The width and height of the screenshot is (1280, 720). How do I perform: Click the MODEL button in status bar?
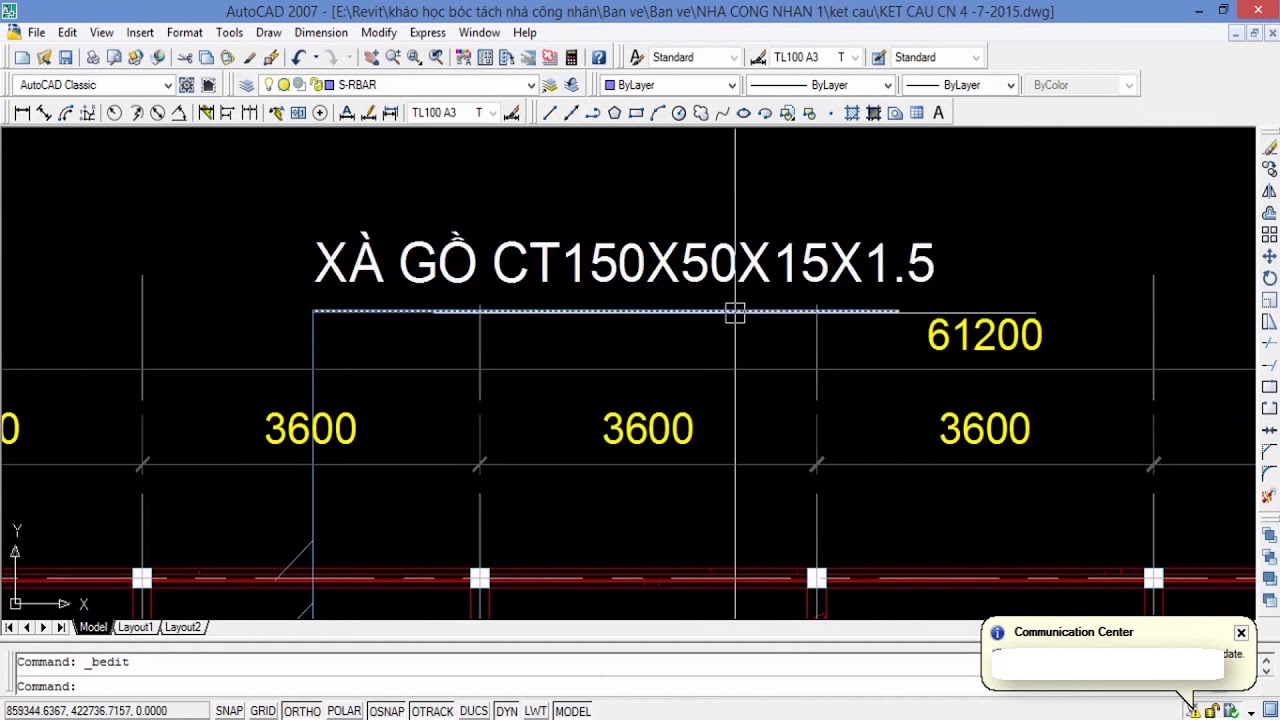[573, 711]
